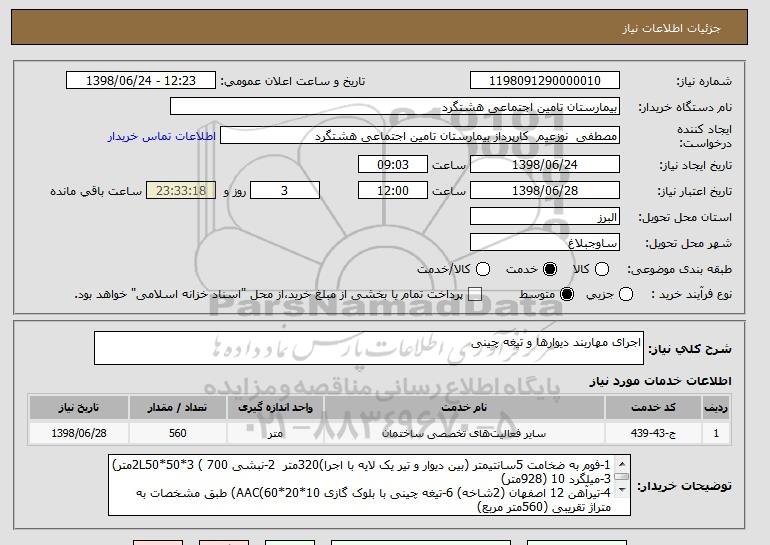Screen dimensions: 770x545
Task: Click the واحد اندازه گیری column header
Action: [275, 408]
